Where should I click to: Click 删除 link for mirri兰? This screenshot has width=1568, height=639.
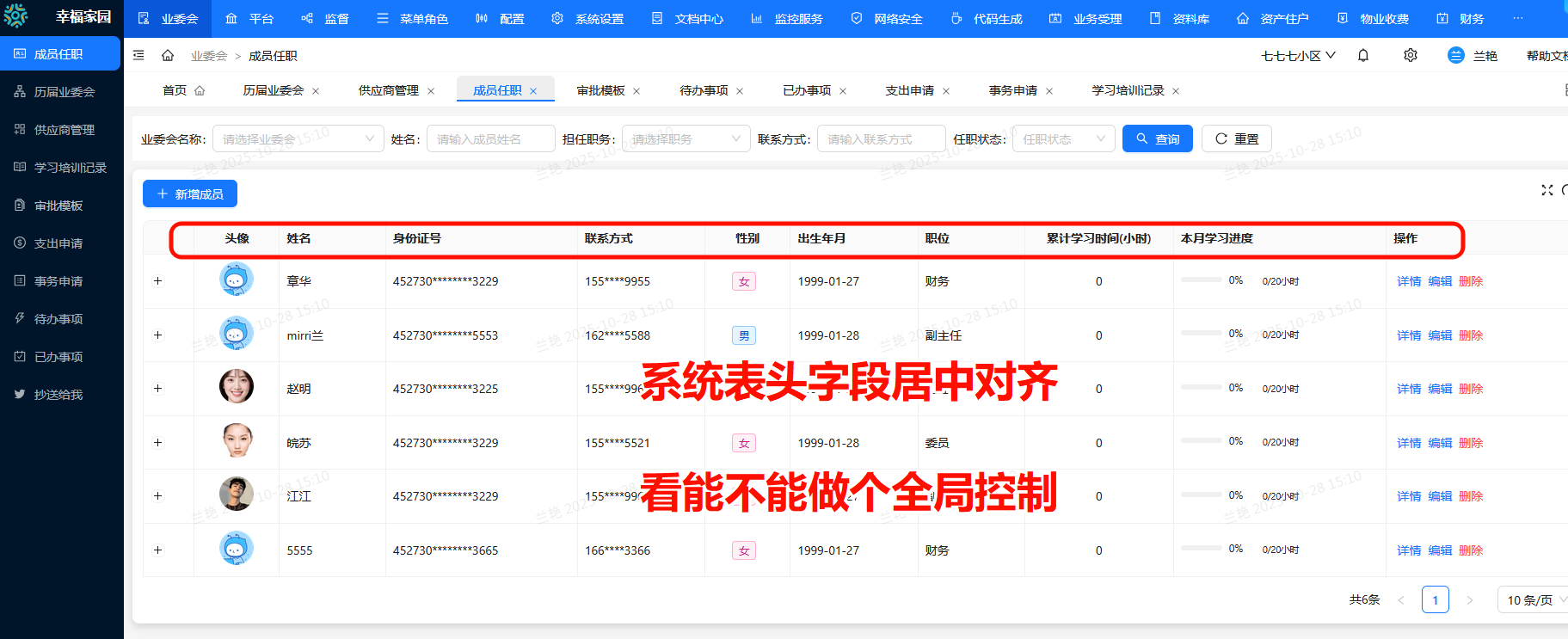(x=1471, y=335)
